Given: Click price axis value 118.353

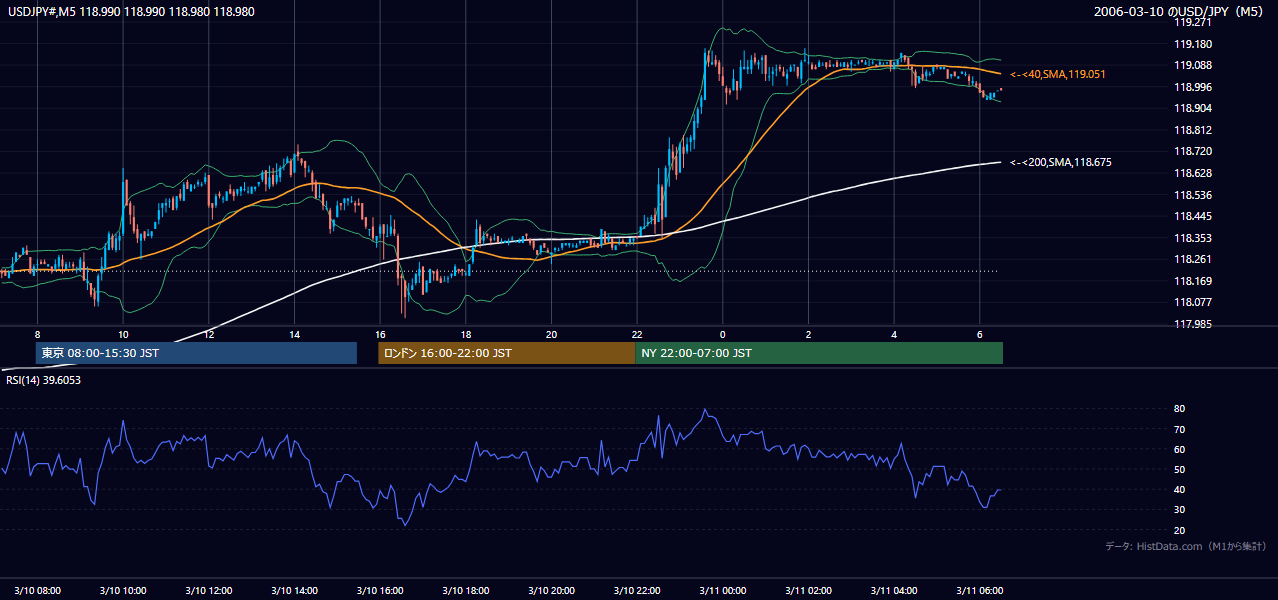Looking at the screenshot, I should tap(1194, 238).
